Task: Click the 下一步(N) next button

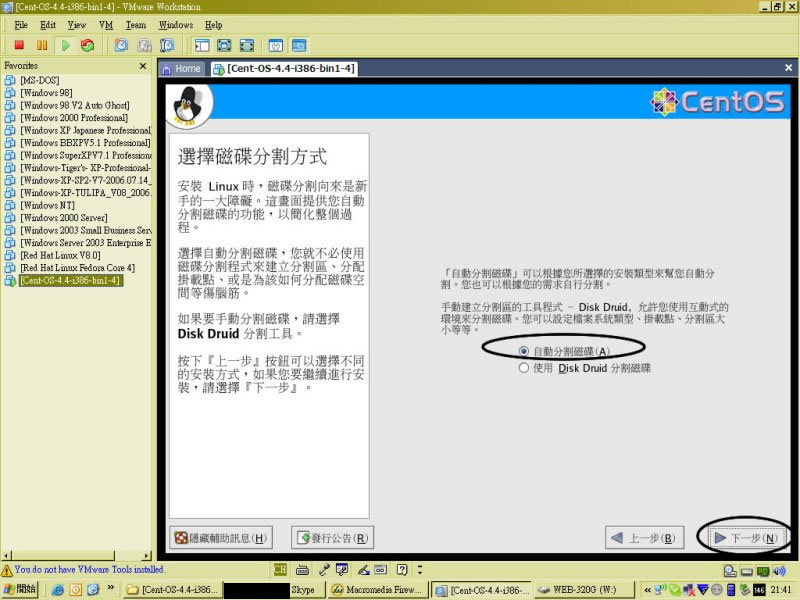Action: click(745, 538)
